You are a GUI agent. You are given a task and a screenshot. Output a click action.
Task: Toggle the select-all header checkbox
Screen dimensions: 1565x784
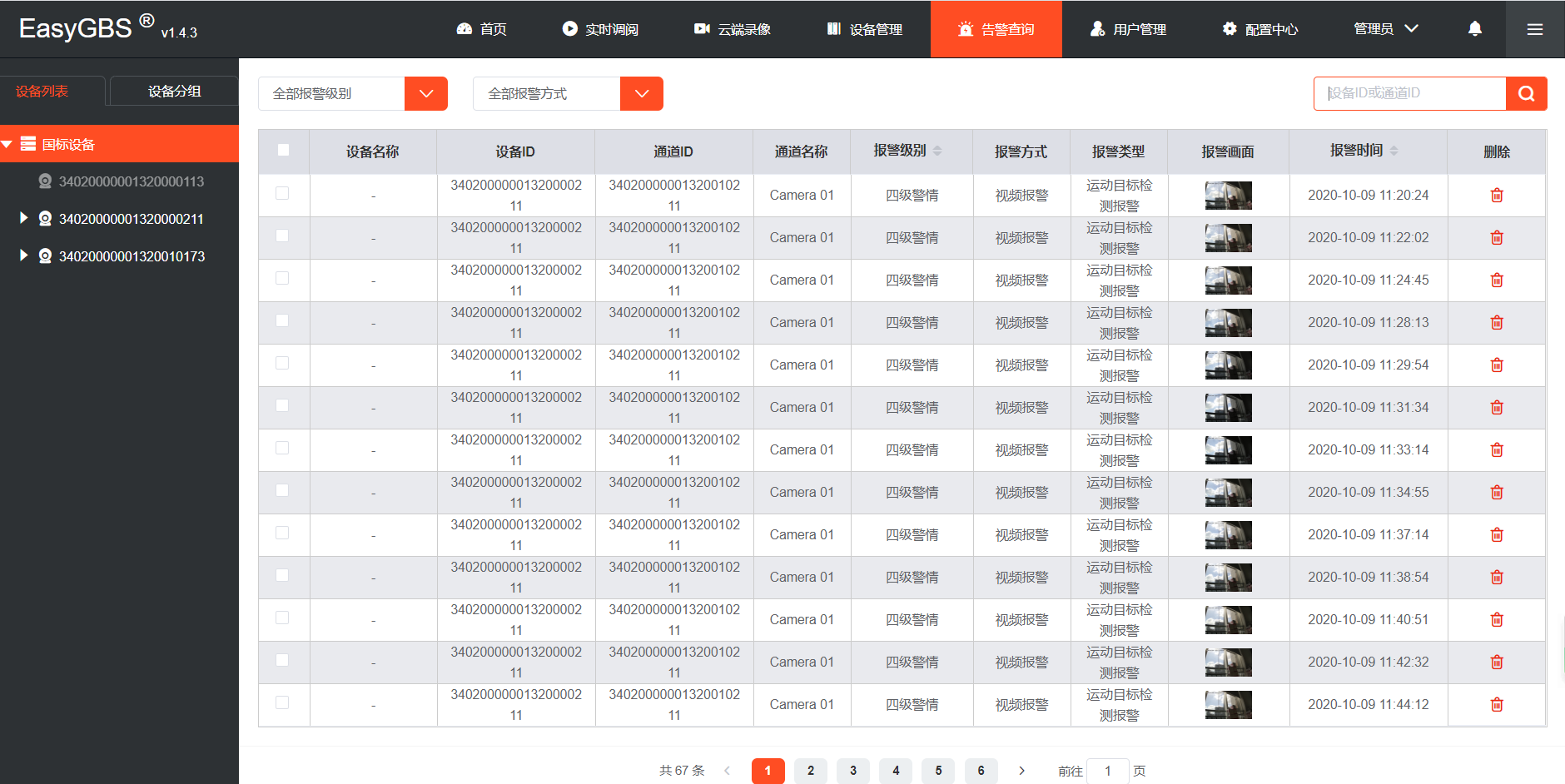[x=283, y=150]
